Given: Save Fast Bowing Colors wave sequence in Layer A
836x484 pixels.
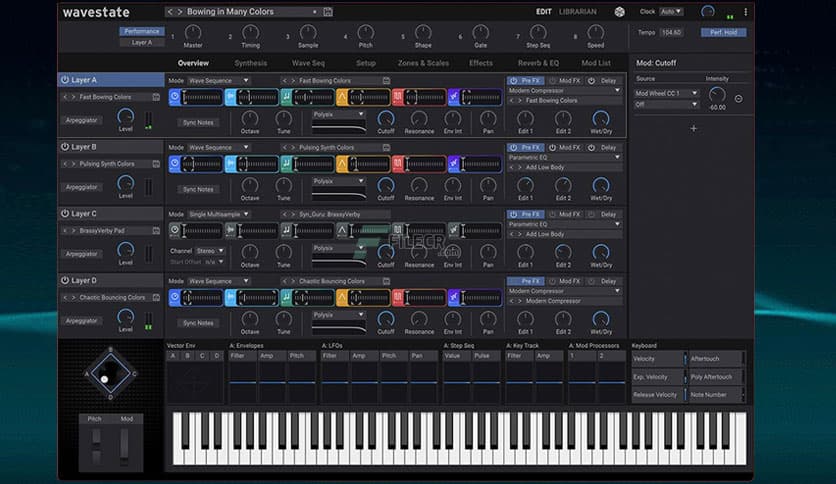Looking at the screenshot, I should click(x=386, y=80).
